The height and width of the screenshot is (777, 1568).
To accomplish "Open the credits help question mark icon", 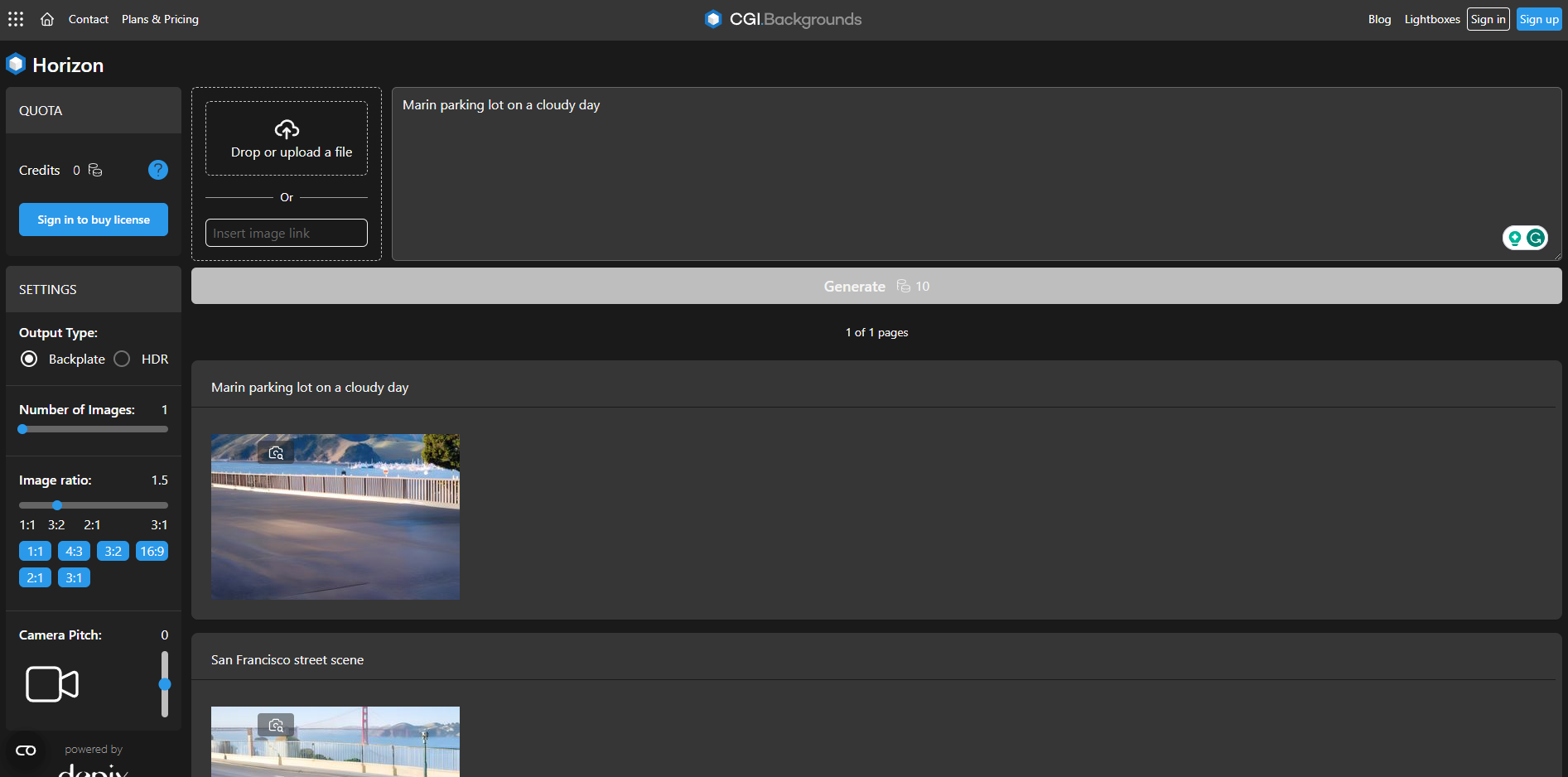I will 157,170.
